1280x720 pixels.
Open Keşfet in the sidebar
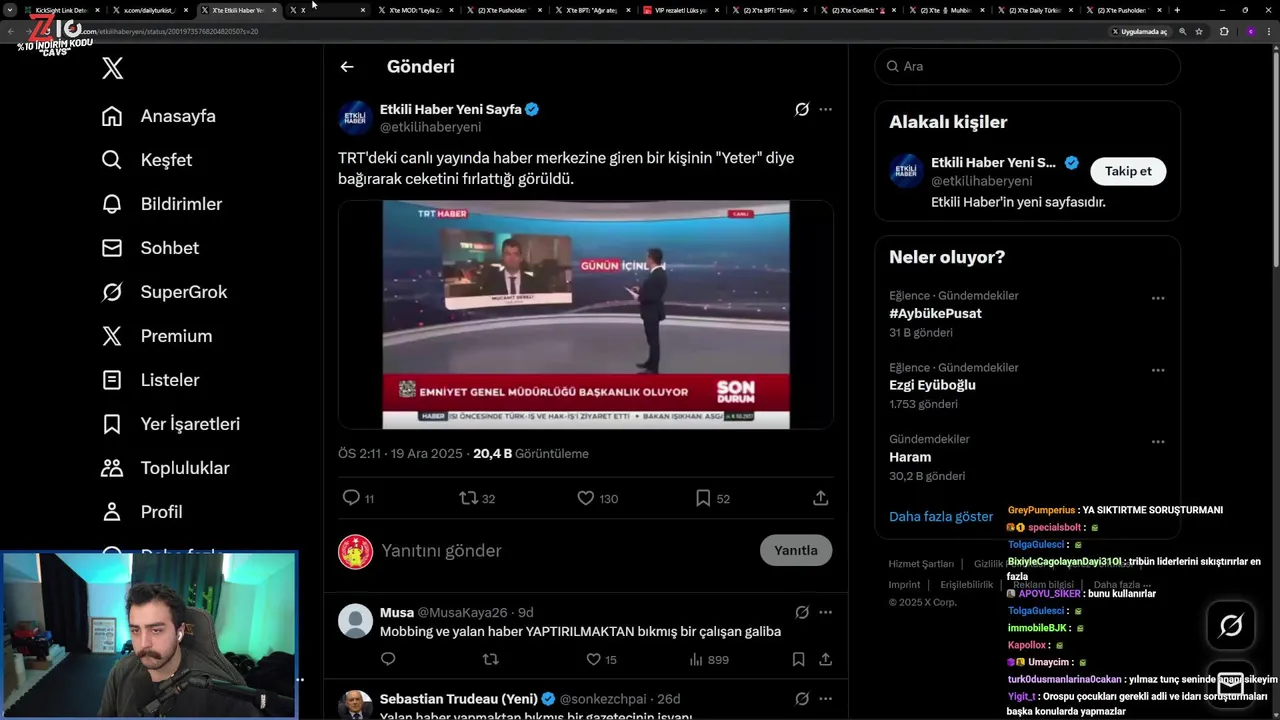[x=147, y=160]
